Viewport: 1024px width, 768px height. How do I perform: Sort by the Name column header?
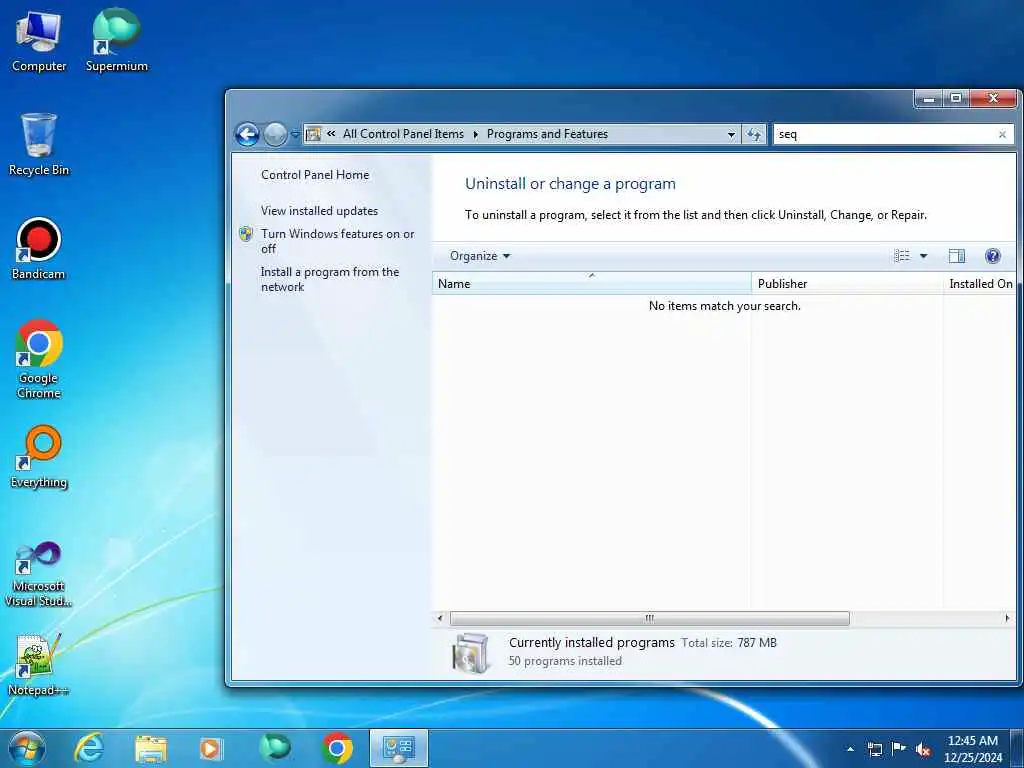[x=591, y=283]
